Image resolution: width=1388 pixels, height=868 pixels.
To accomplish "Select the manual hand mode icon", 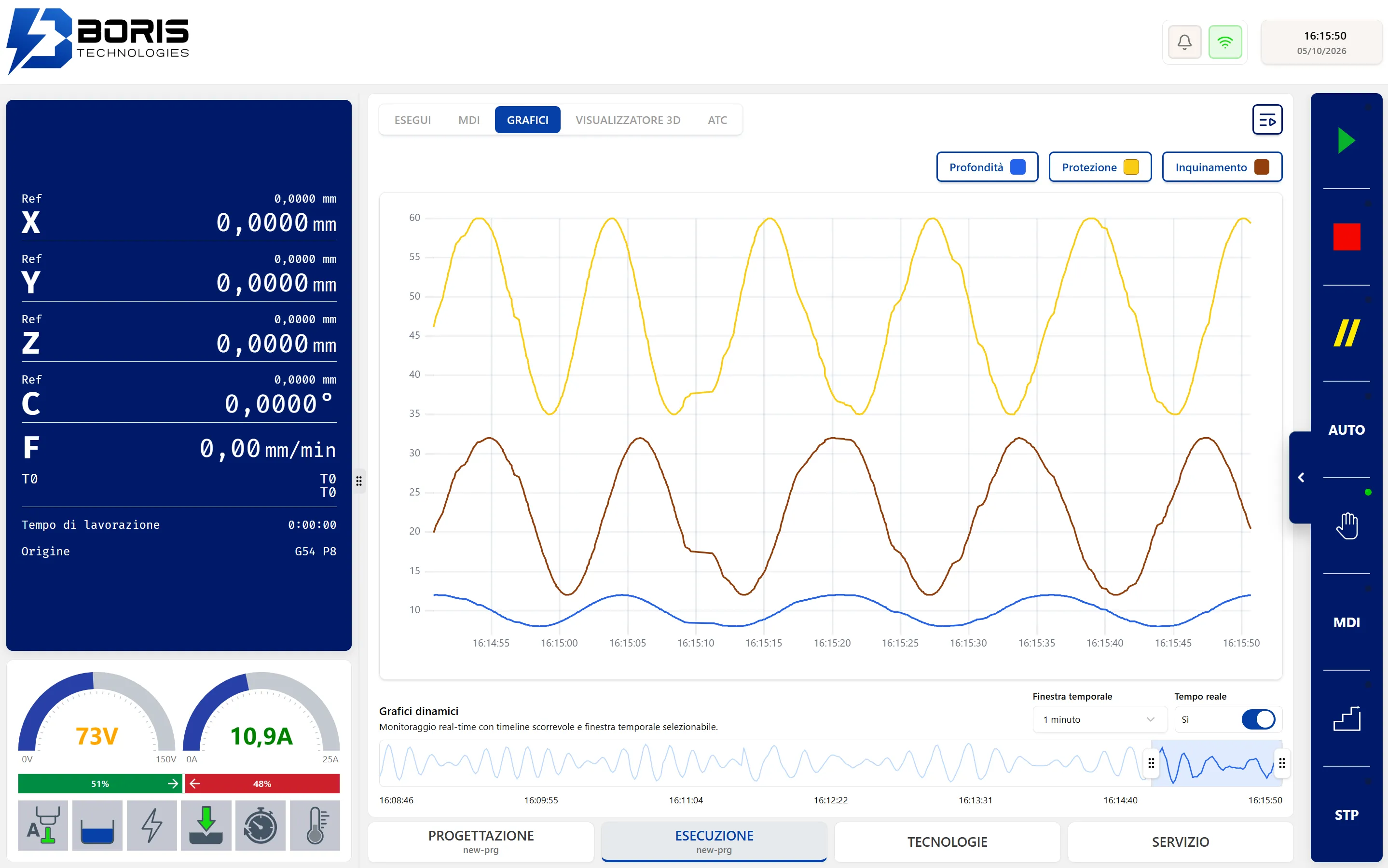I will 1346,526.
